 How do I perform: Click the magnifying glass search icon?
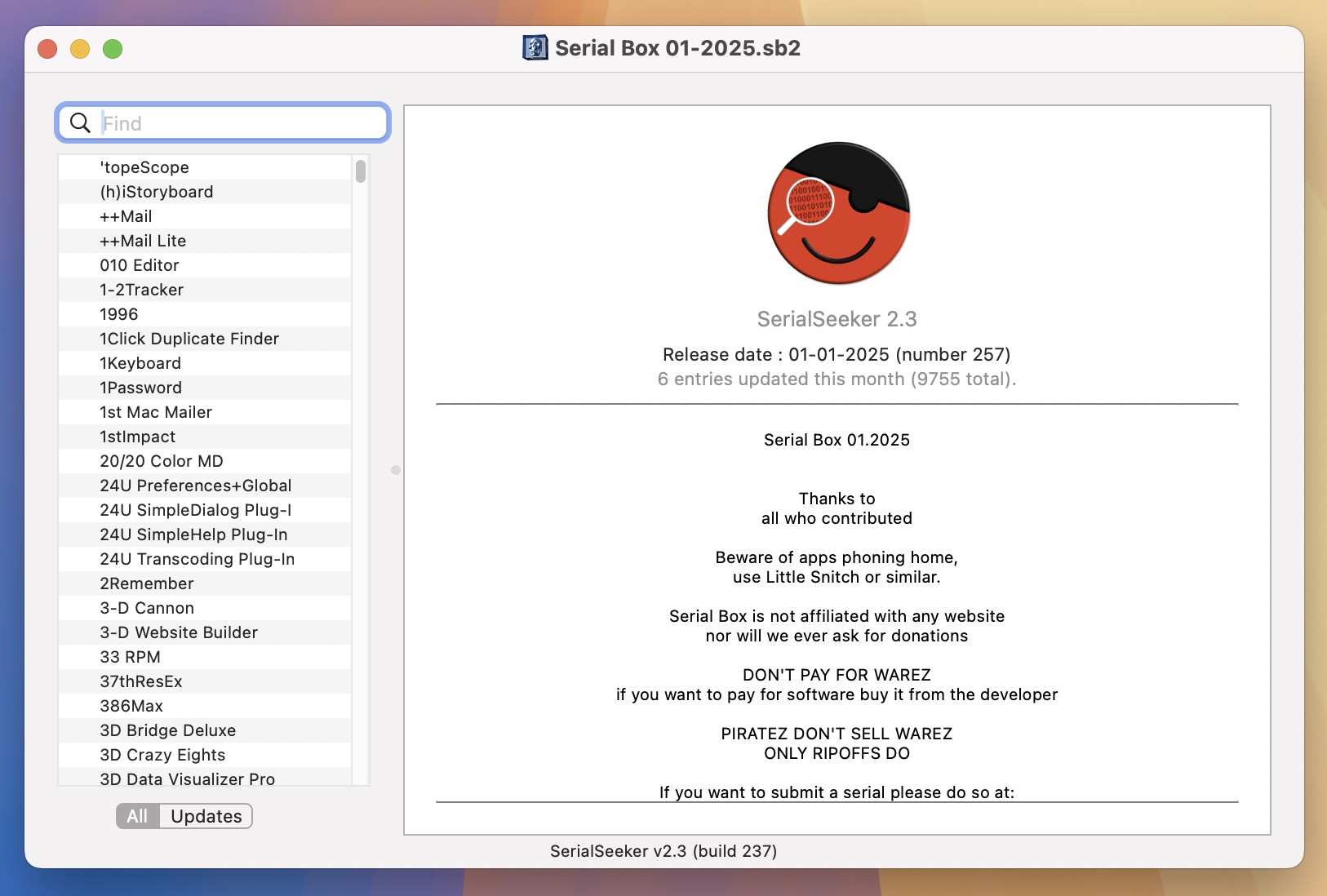tap(80, 123)
